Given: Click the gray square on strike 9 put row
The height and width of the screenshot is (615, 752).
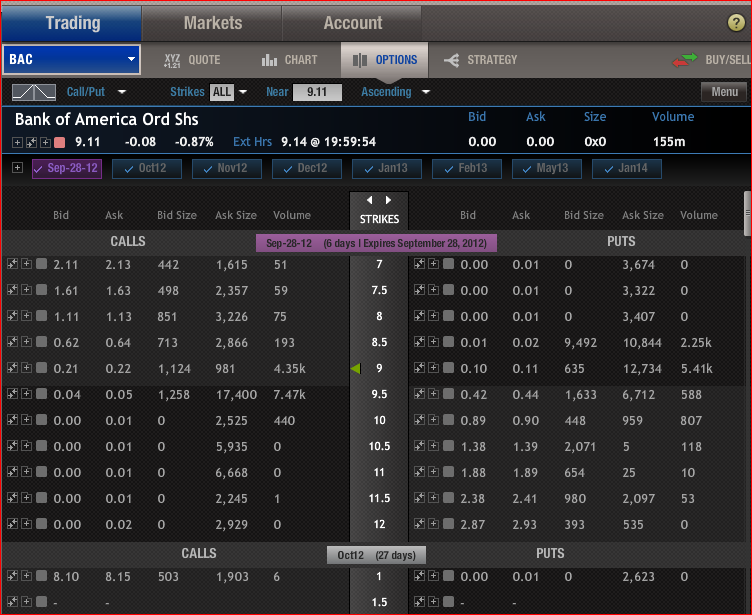Looking at the screenshot, I should pyautogui.click(x=448, y=367).
